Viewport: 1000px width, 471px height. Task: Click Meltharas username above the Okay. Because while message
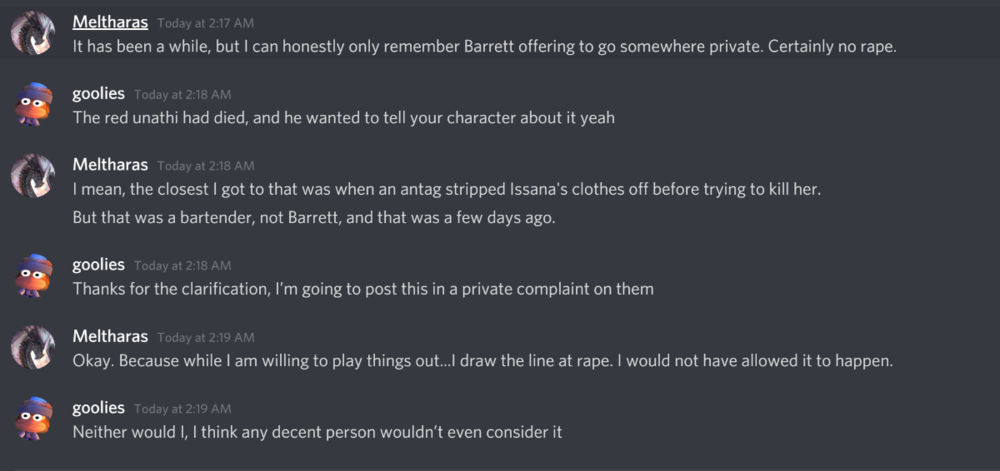click(110, 337)
